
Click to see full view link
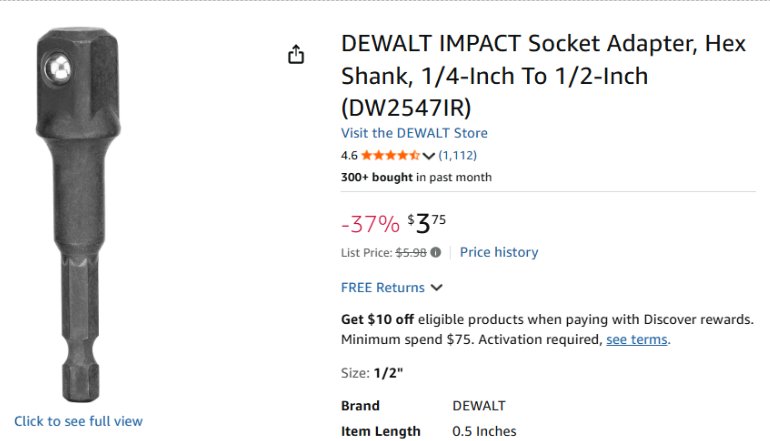coord(79,421)
